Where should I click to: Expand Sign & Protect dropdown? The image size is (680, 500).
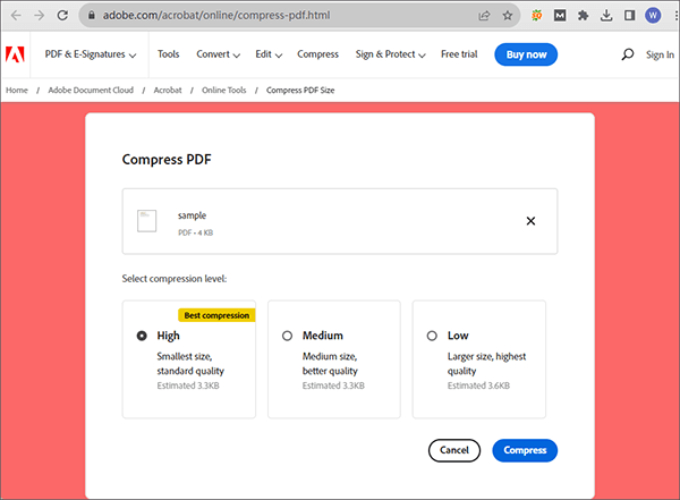[x=390, y=55]
